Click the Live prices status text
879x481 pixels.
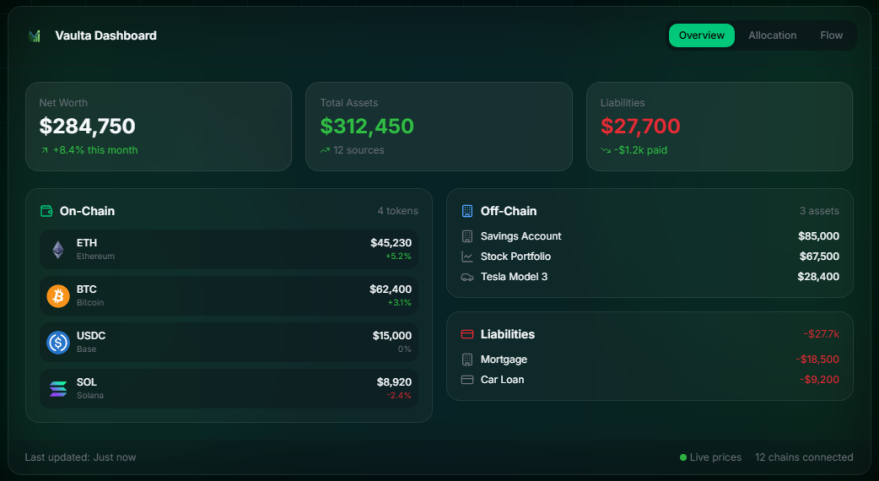coord(715,457)
